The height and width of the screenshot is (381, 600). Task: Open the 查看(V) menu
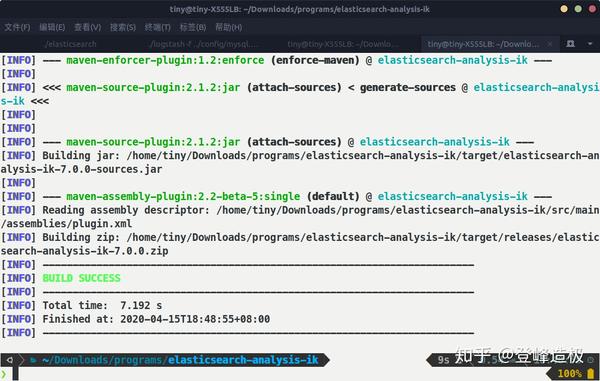[x=88, y=27]
